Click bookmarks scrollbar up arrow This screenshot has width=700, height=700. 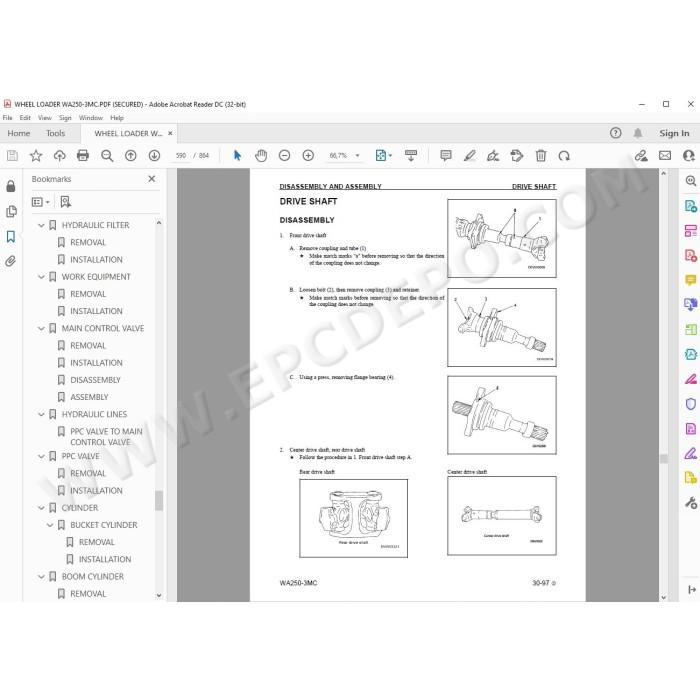click(159, 222)
